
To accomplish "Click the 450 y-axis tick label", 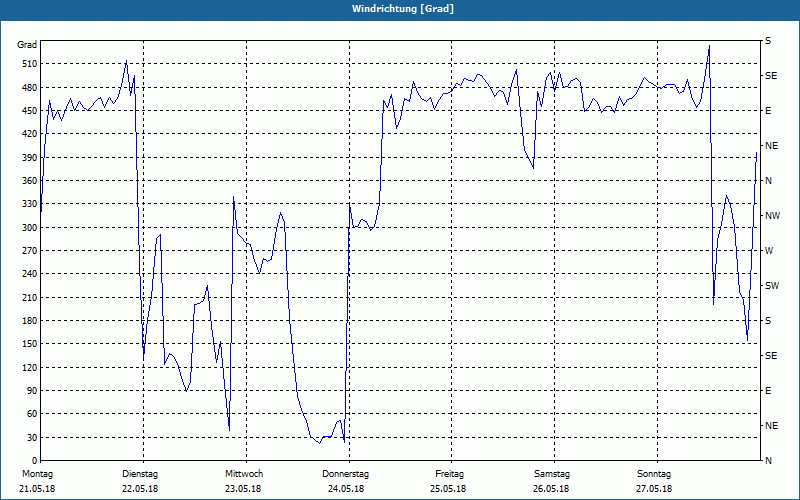I will click(x=30, y=111).
